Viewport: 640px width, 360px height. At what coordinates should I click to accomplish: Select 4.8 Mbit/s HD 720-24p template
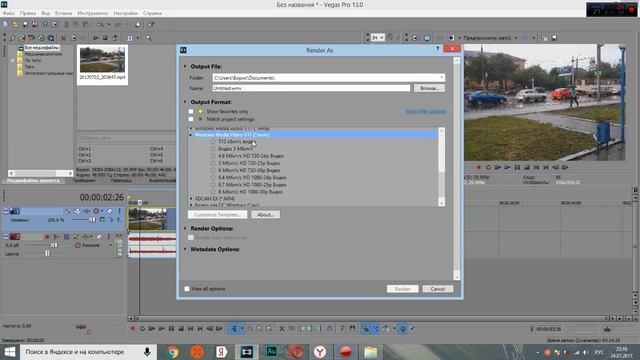251,156
